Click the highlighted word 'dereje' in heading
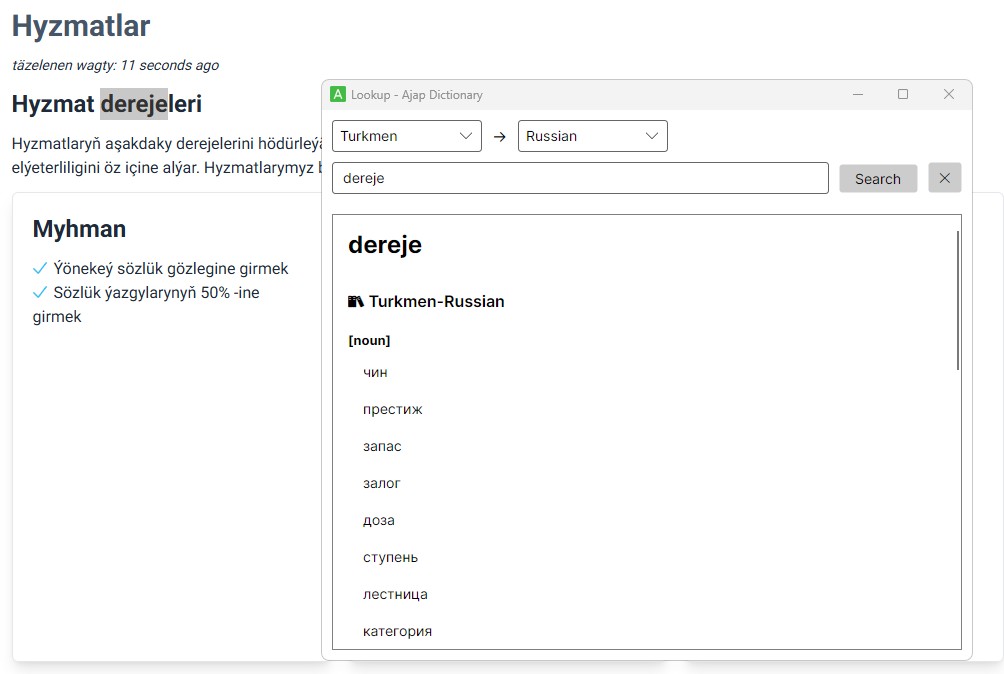Image resolution: width=1004 pixels, height=674 pixels. [x=134, y=104]
